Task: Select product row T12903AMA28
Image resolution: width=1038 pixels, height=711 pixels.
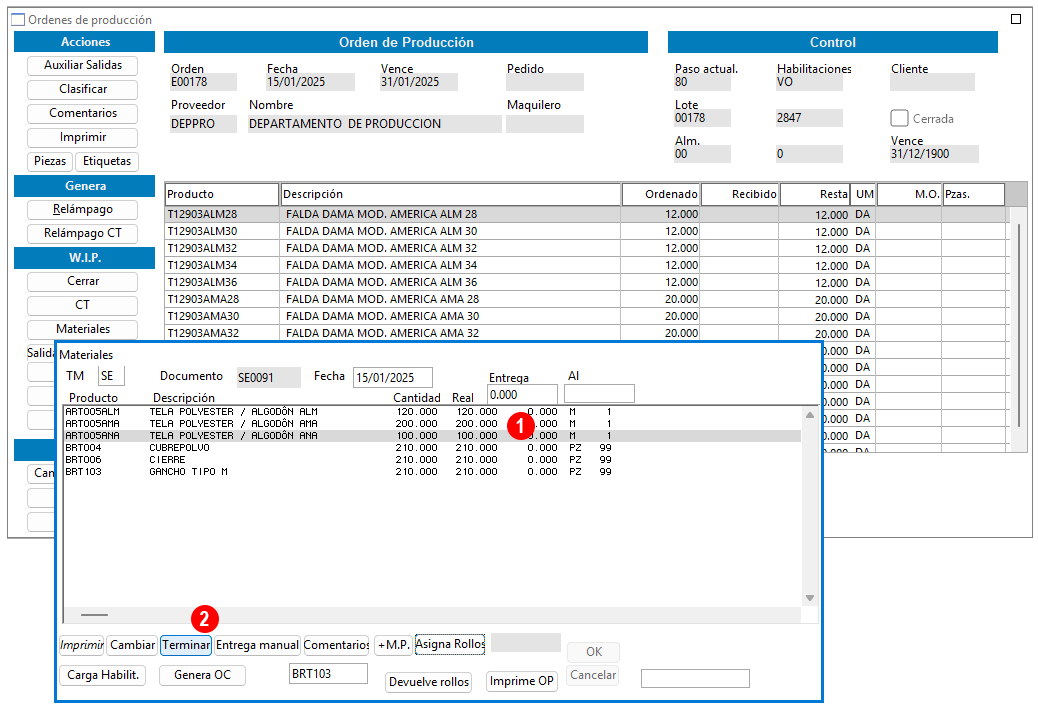Action: tap(587, 299)
